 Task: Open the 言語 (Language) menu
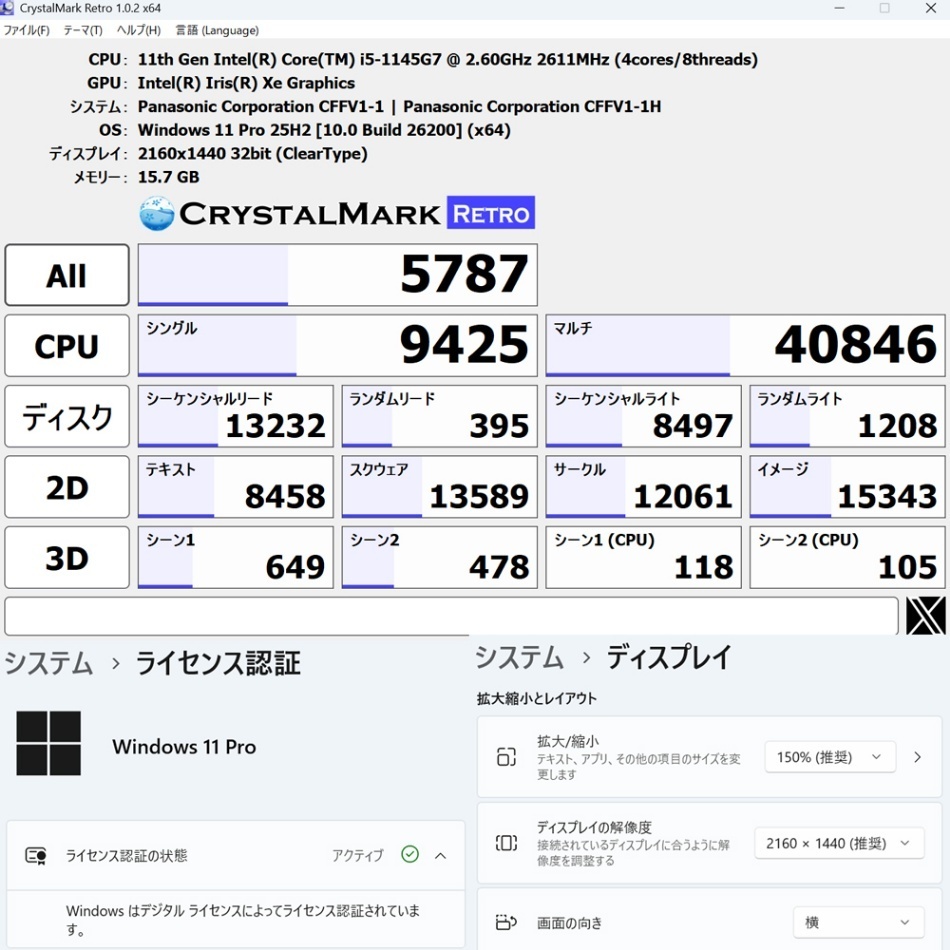[x=217, y=30]
